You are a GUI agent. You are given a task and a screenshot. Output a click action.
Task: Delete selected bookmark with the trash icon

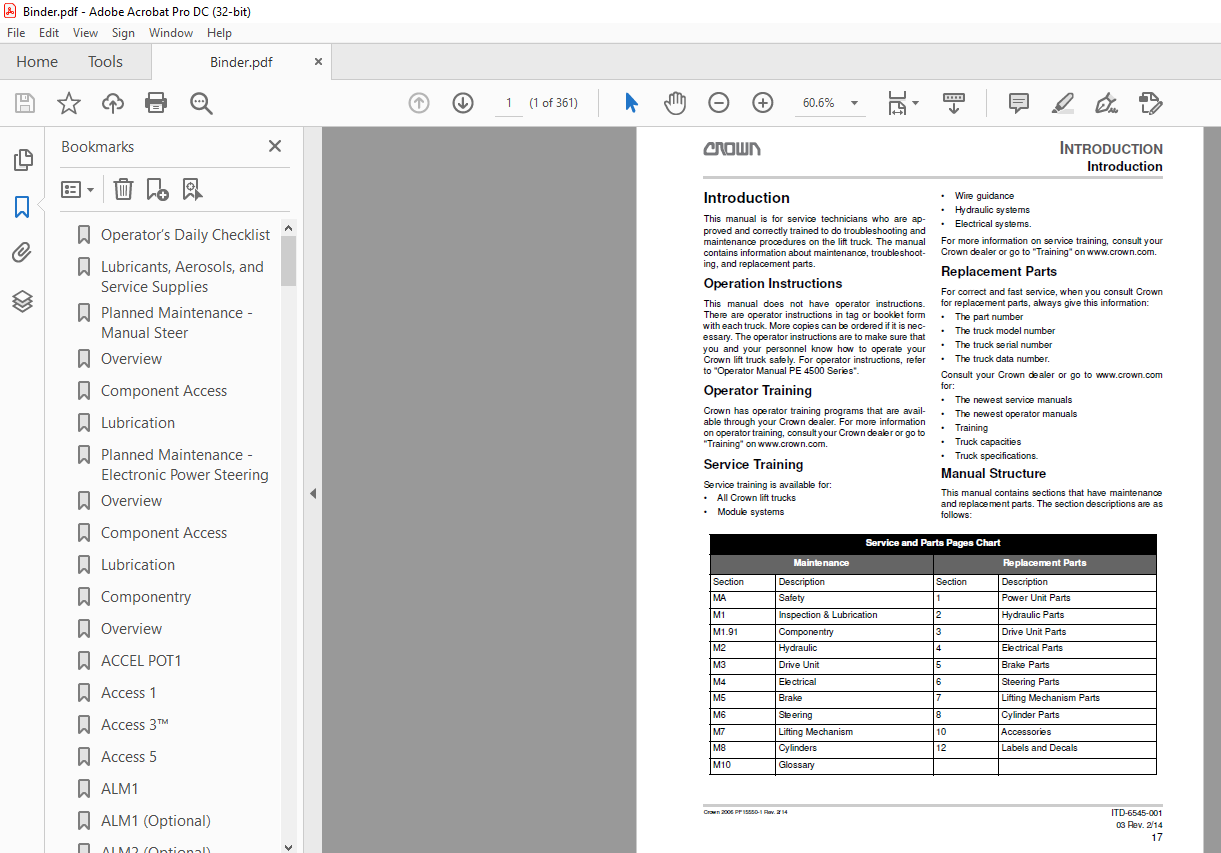[123, 189]
